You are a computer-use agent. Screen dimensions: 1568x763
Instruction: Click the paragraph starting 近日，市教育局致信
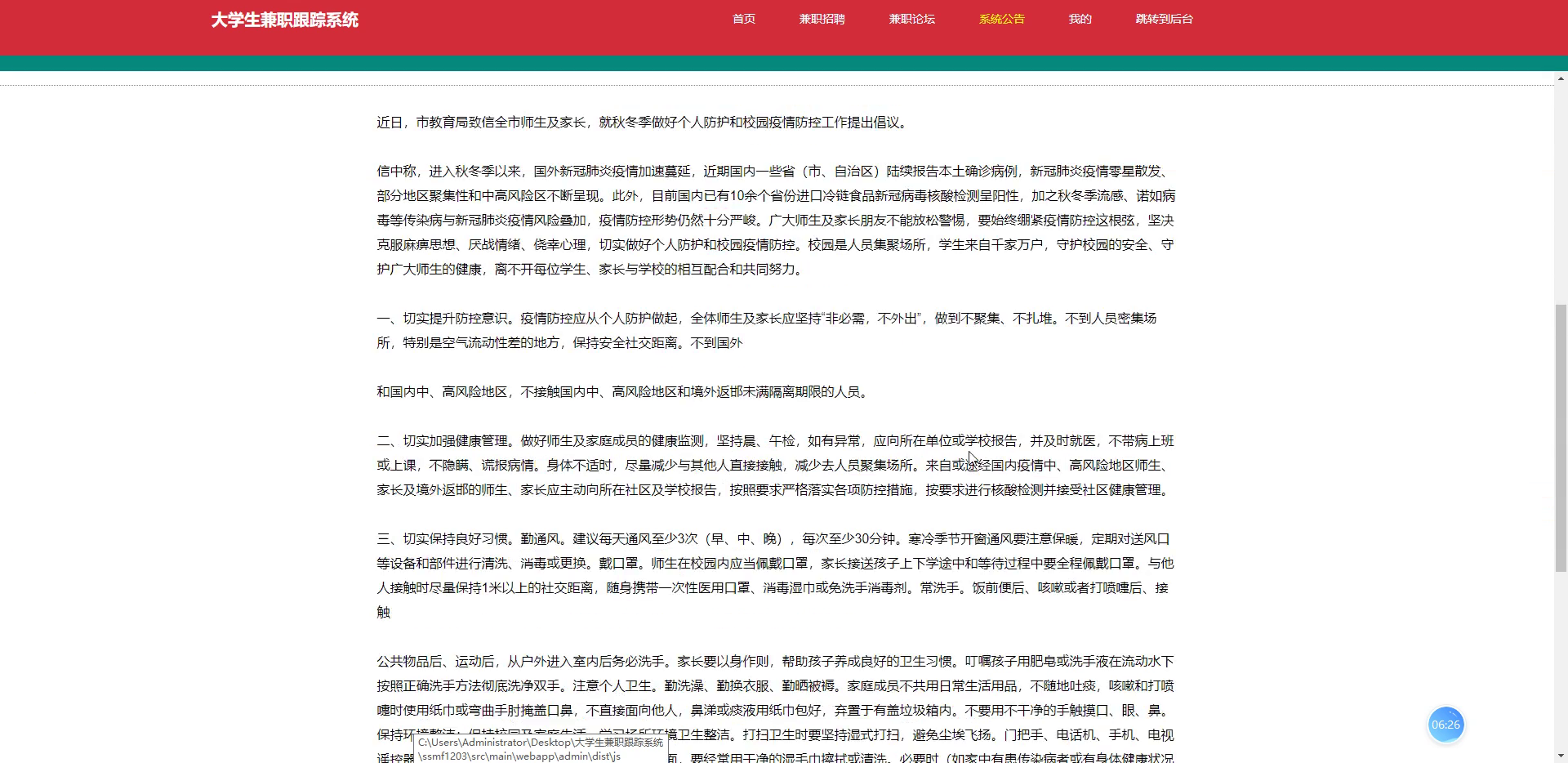click(x=642, y=123)
